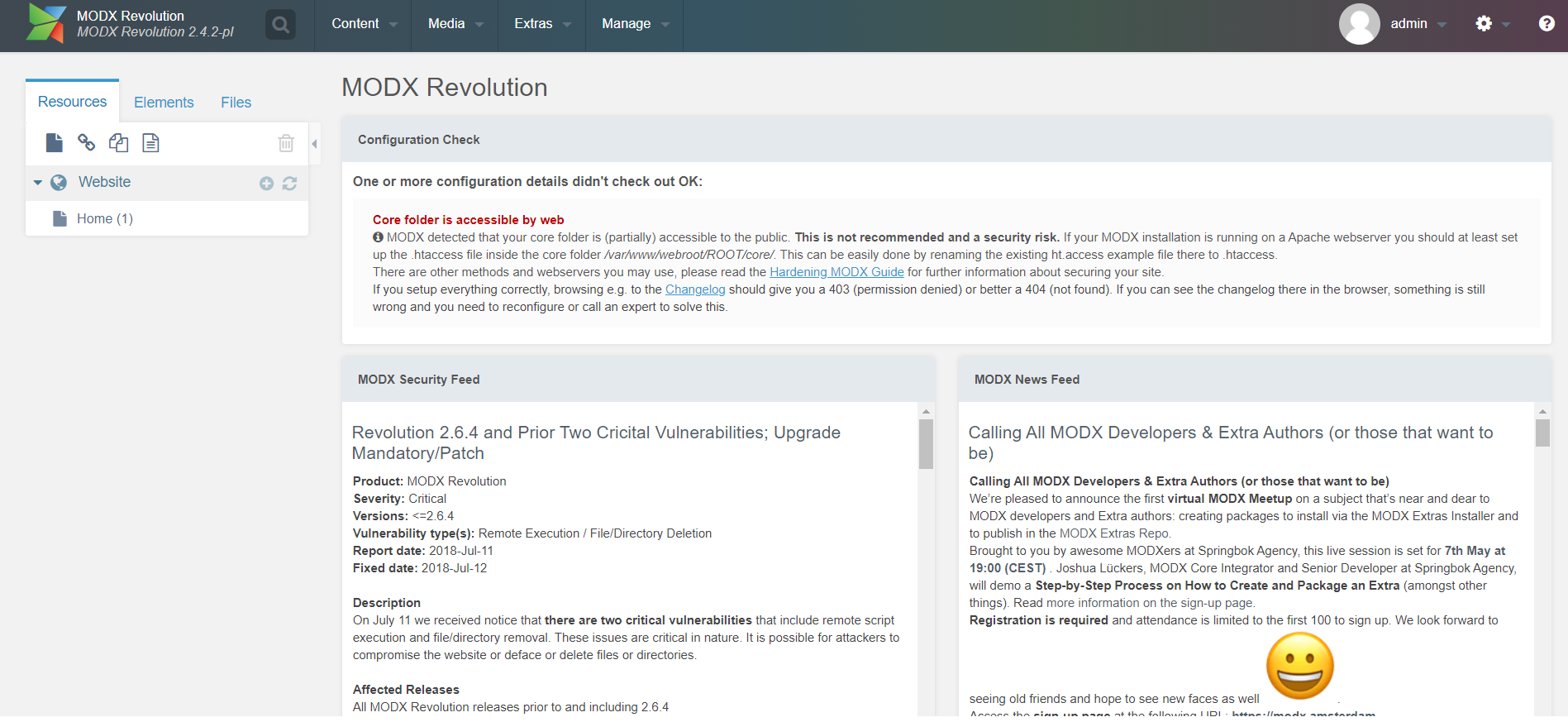The image size is (1568, 722).
Task: Open the resource trash bin icon
Action: click(x=286, y=143)
